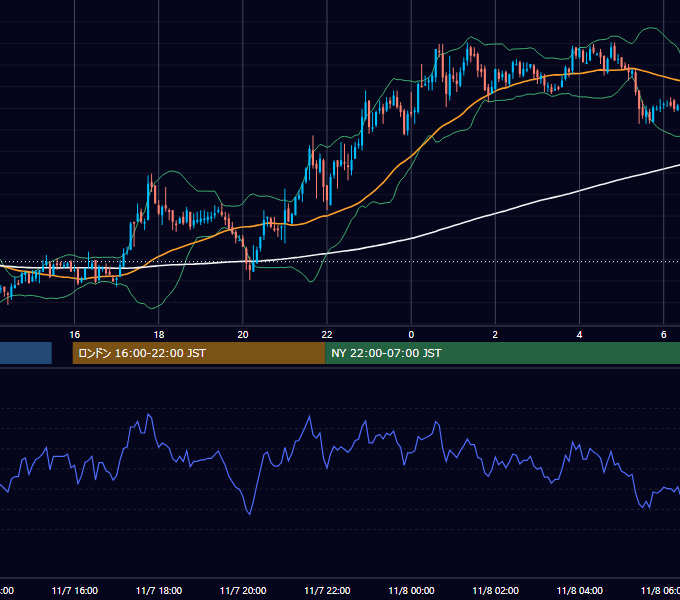Click the 18 hour label on the price chart axis
The height and width of the screenshot is (600, 680).
tap(159, 335)
